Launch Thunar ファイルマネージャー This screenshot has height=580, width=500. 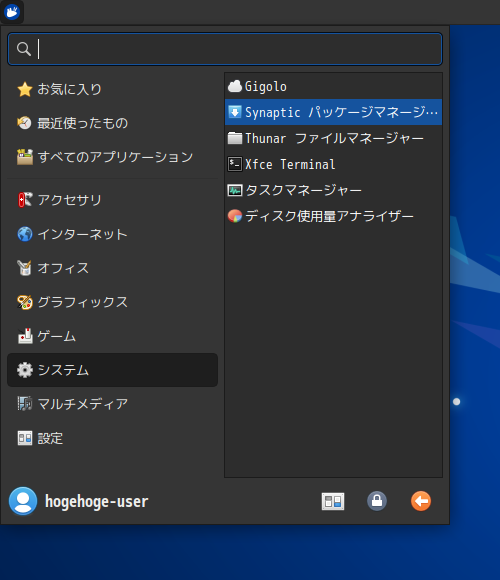point(333,138)
